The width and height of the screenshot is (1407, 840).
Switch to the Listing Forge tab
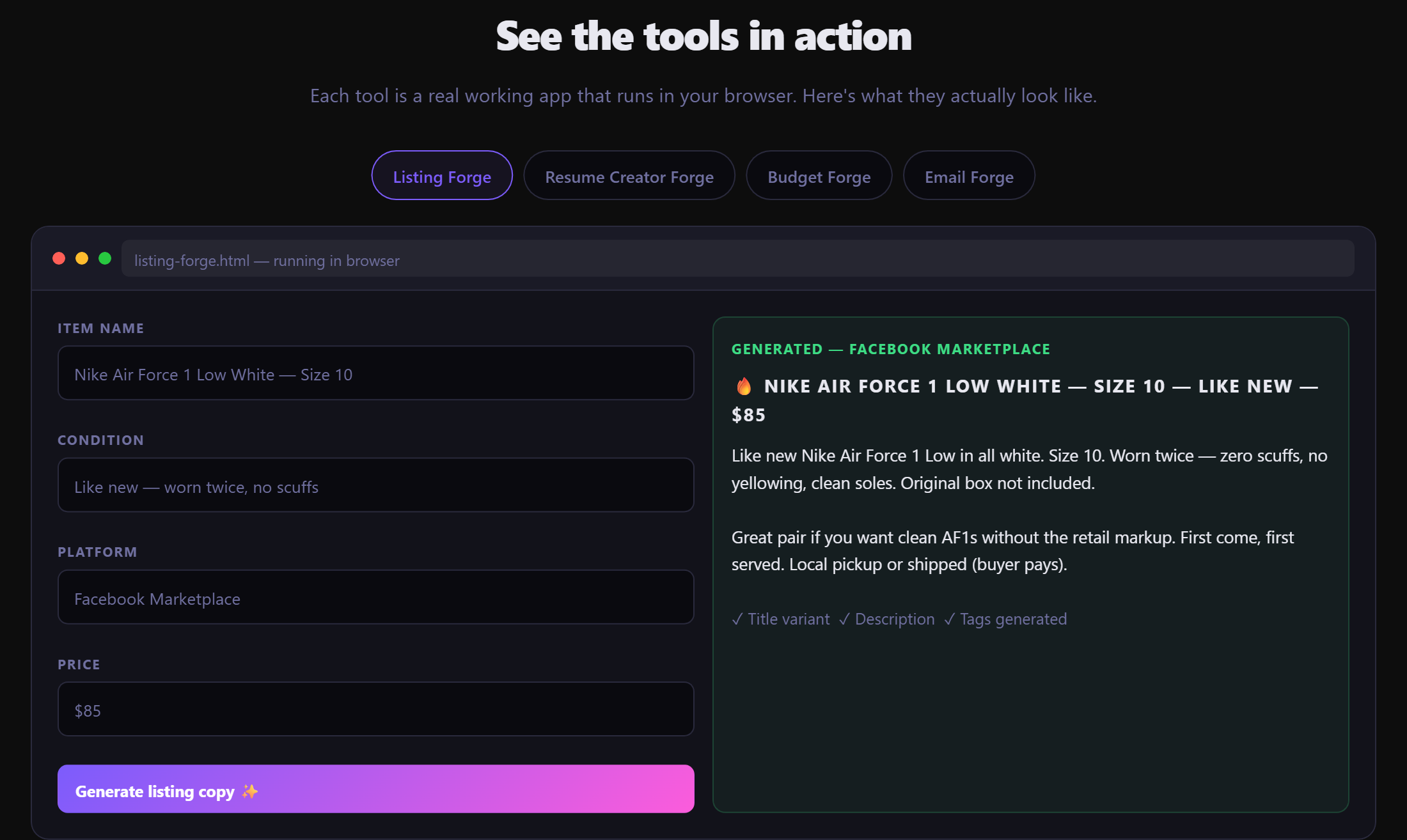pos(442,176)
